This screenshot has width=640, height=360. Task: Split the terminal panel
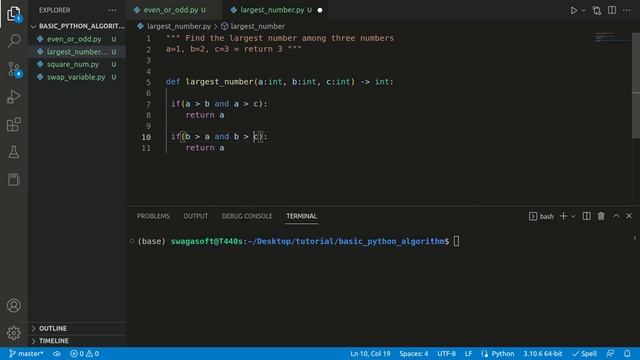(587, 216)
